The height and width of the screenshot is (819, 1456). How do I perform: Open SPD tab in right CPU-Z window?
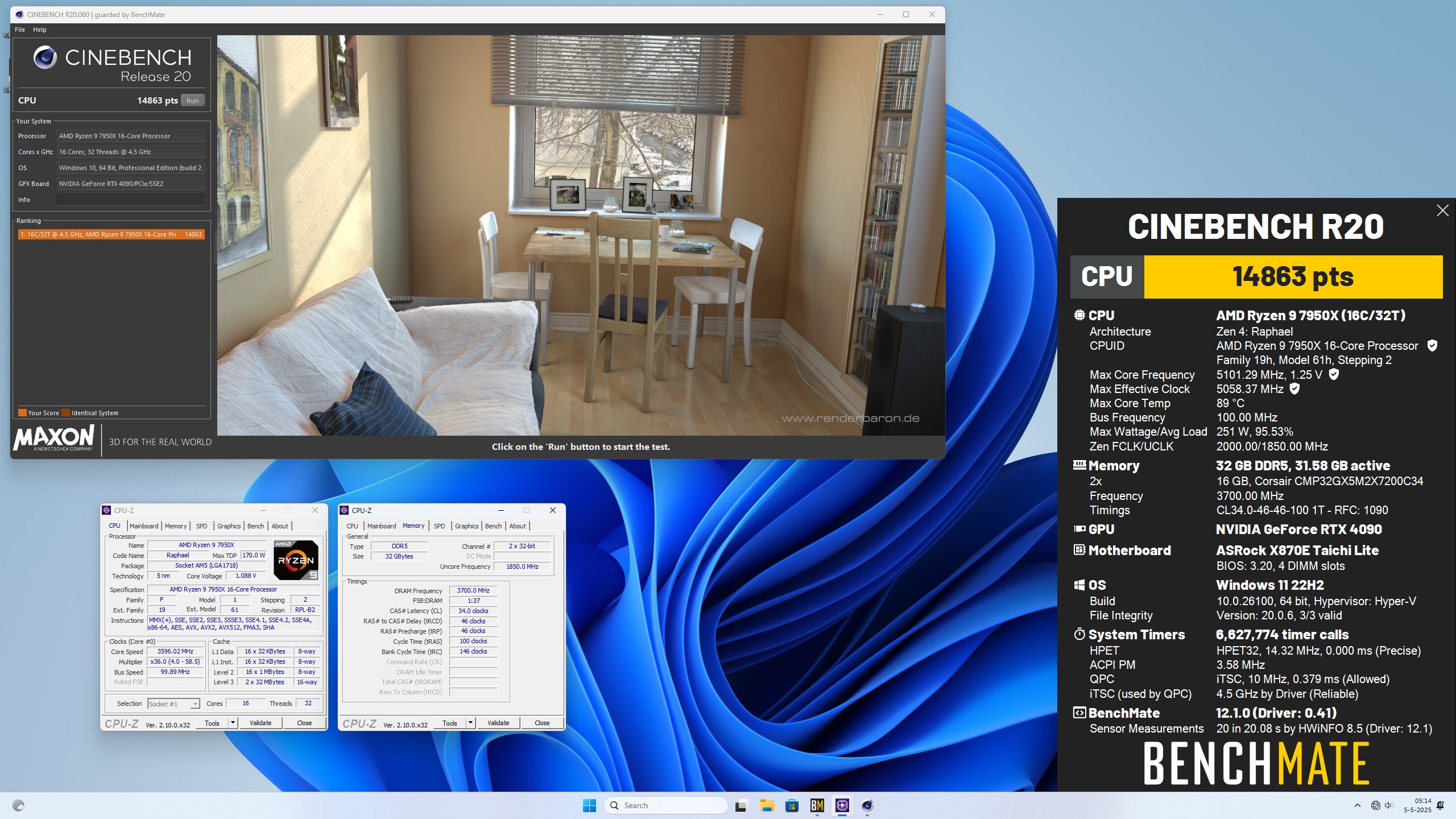pos(440,526)
